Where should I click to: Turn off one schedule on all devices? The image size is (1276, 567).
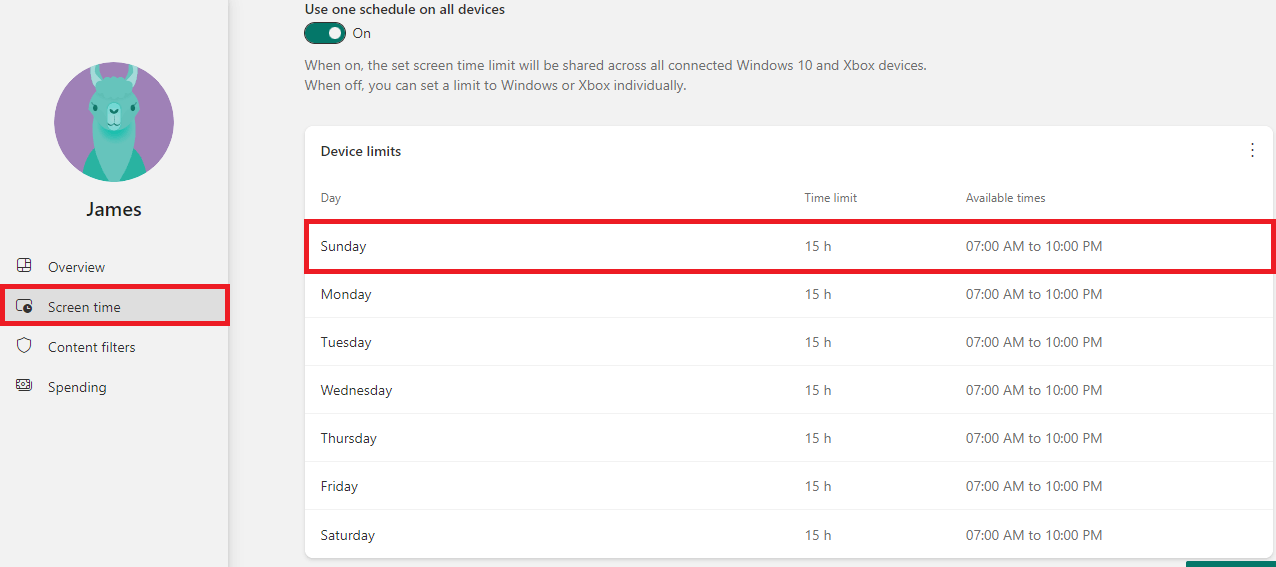coord(325,33)
